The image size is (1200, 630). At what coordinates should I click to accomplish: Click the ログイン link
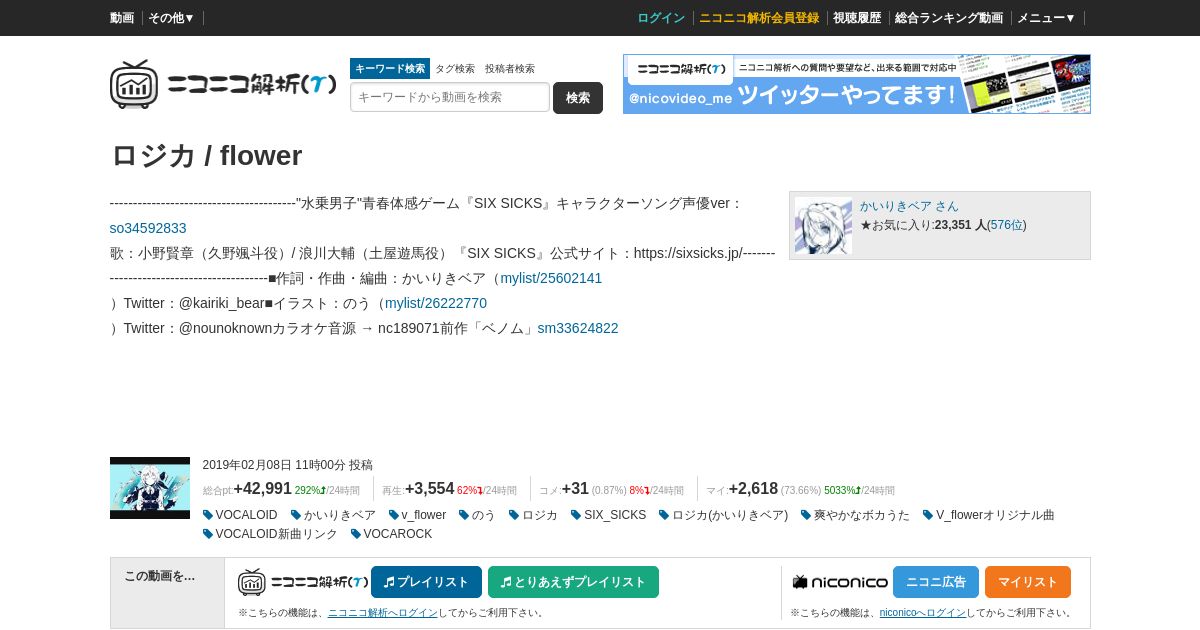coord(661,18)
